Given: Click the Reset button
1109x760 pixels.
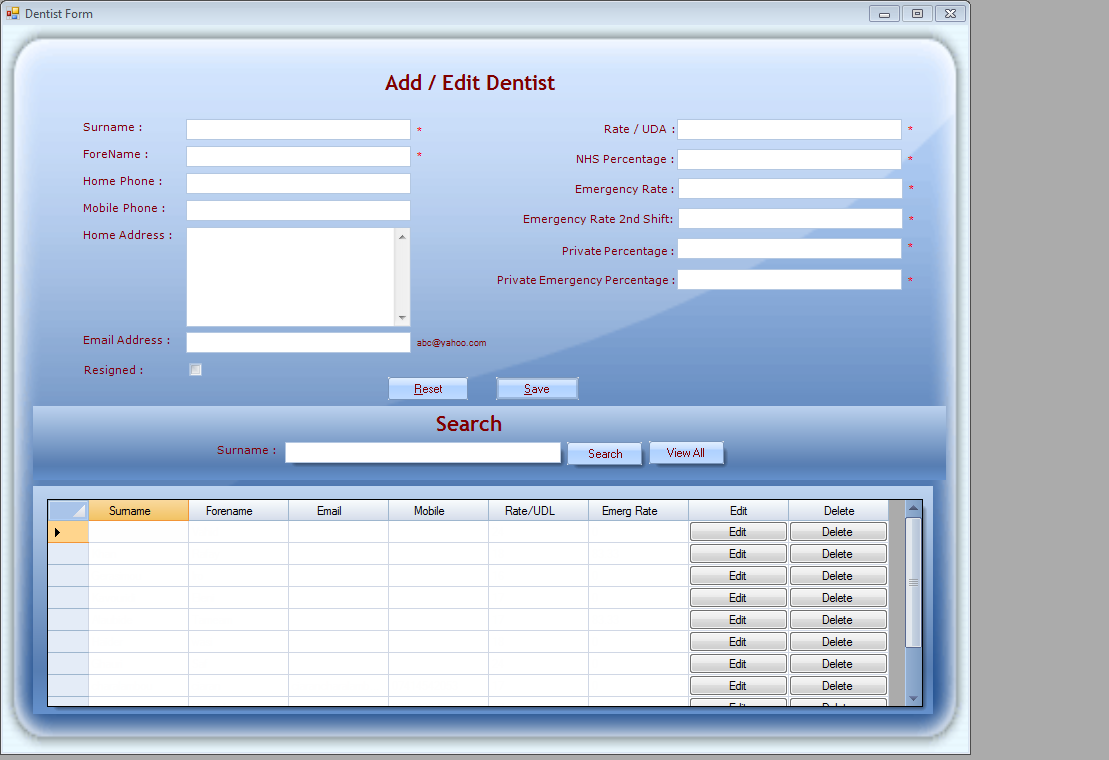Looking at the screenshot, I should pyautogui.click(x=428, y=389).
